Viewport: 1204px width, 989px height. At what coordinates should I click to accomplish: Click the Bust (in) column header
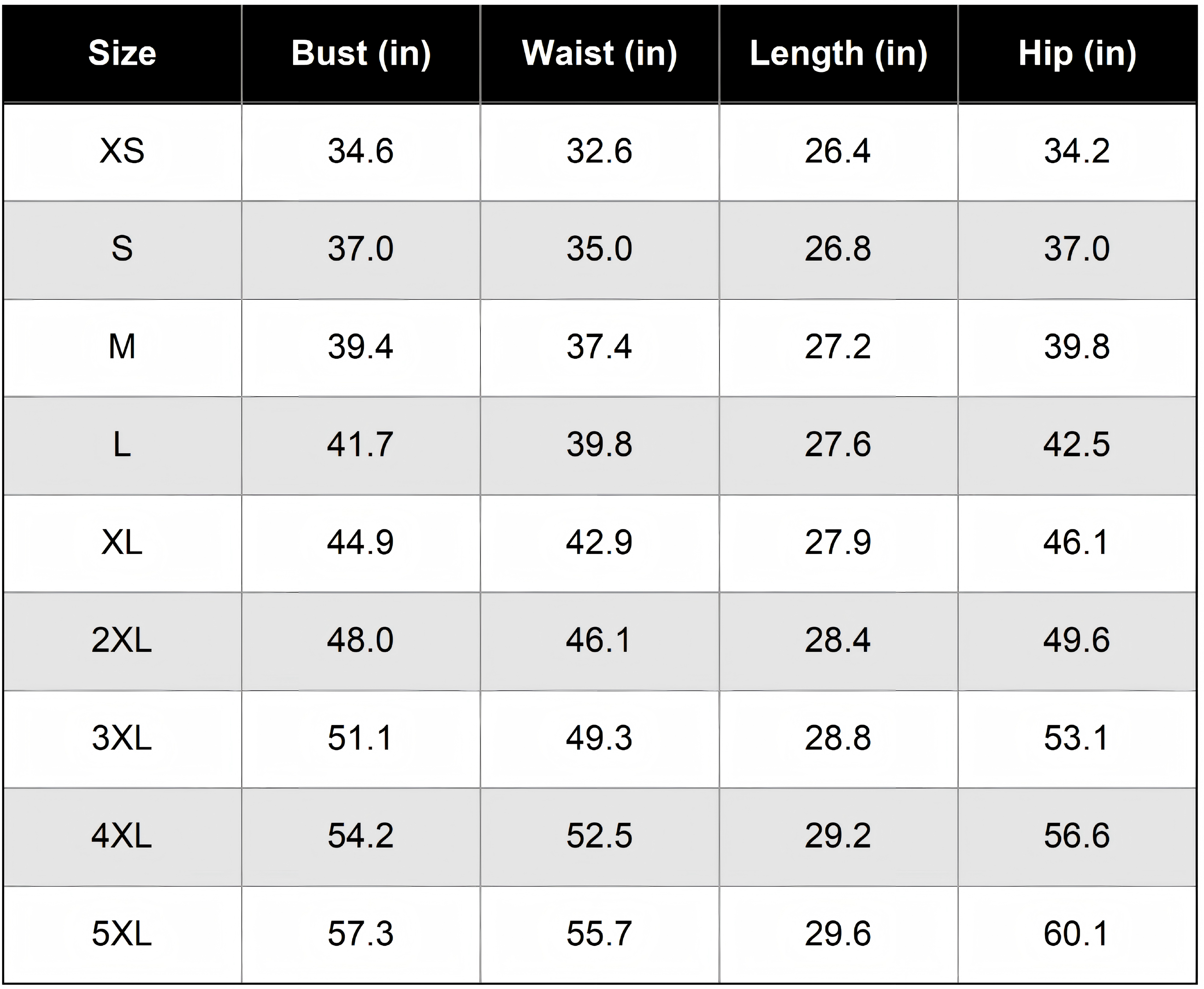[361, 54]
